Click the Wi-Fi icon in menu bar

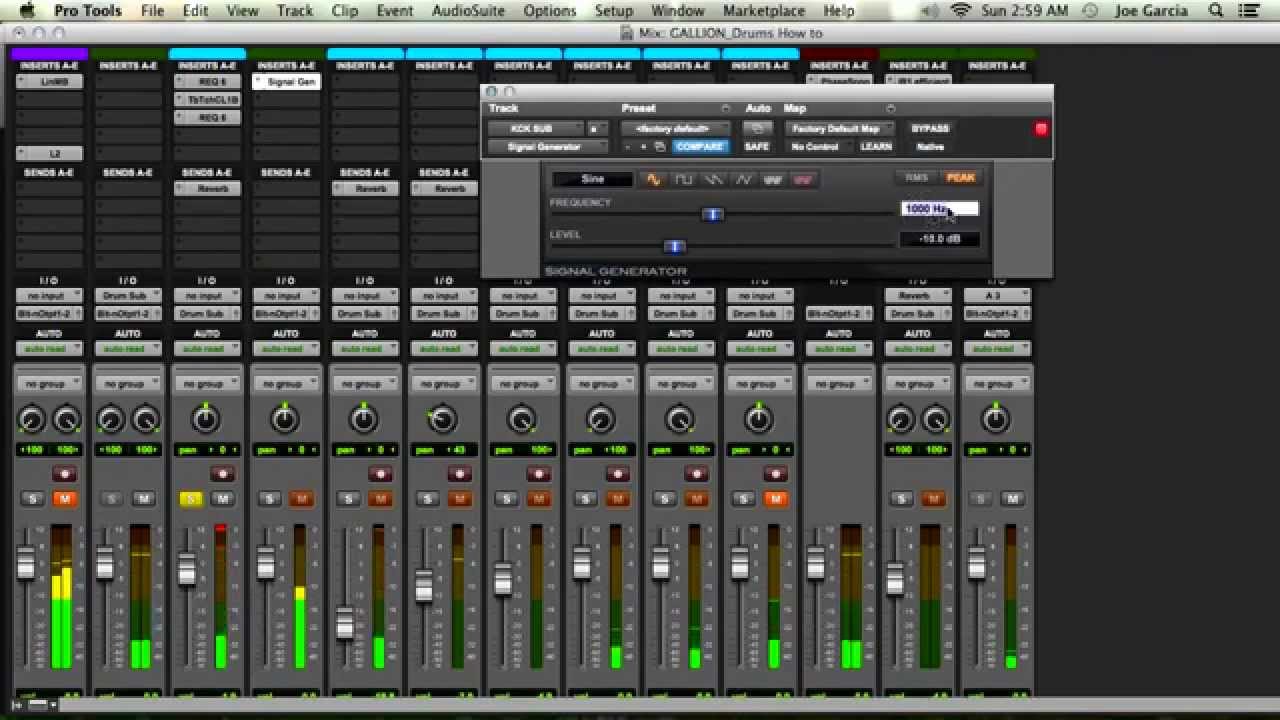click(961, 11)
